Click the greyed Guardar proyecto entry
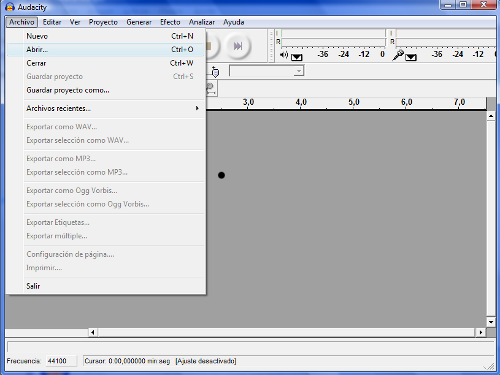500x375 pixels. point(106,77)
